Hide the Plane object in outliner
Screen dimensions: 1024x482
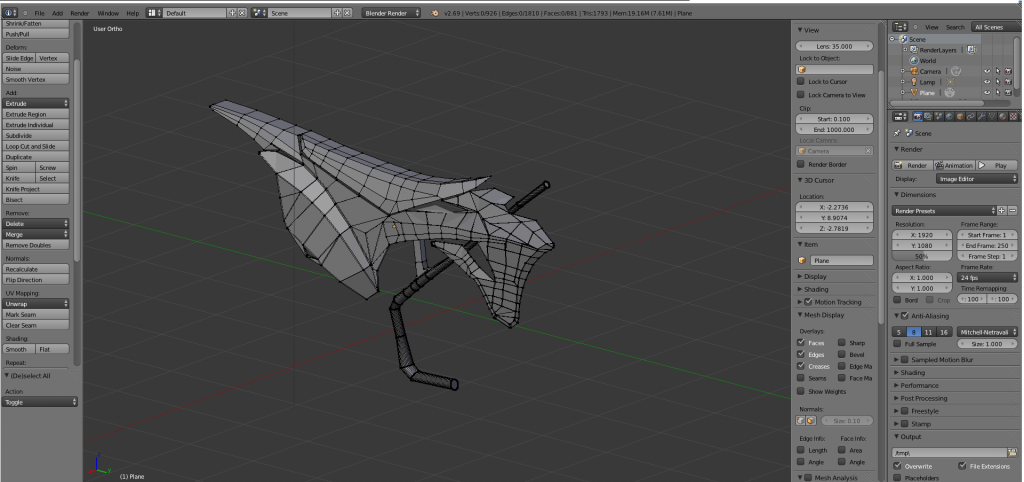(x=987, y=92)
